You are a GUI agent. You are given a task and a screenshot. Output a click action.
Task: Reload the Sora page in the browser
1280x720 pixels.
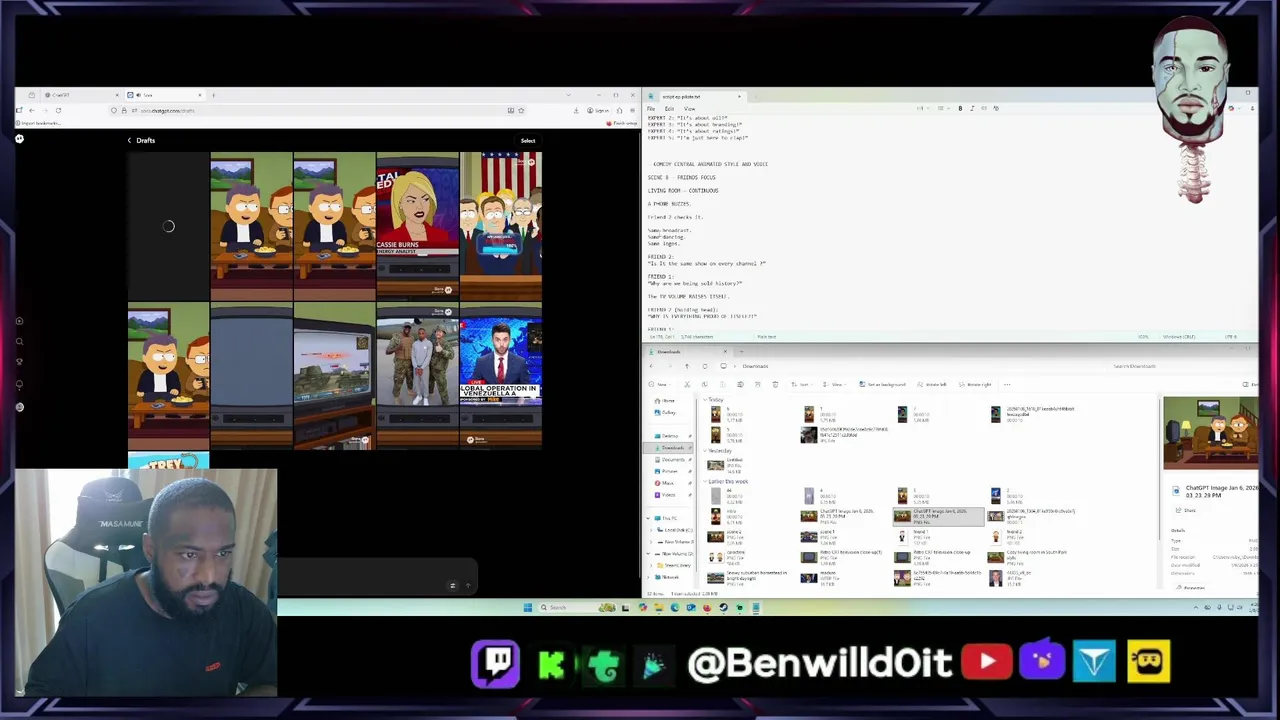point(58,110)
